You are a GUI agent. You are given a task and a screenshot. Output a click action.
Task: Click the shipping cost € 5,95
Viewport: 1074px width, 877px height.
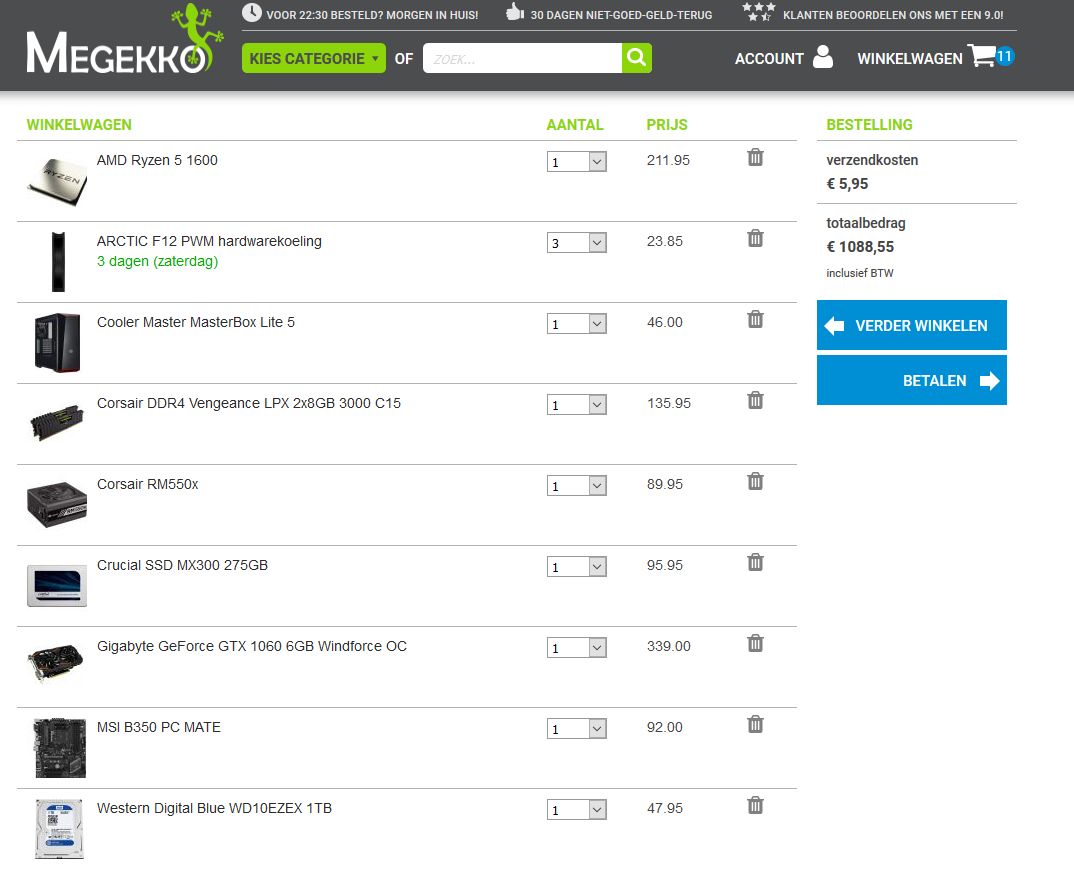tap(847, 184)
